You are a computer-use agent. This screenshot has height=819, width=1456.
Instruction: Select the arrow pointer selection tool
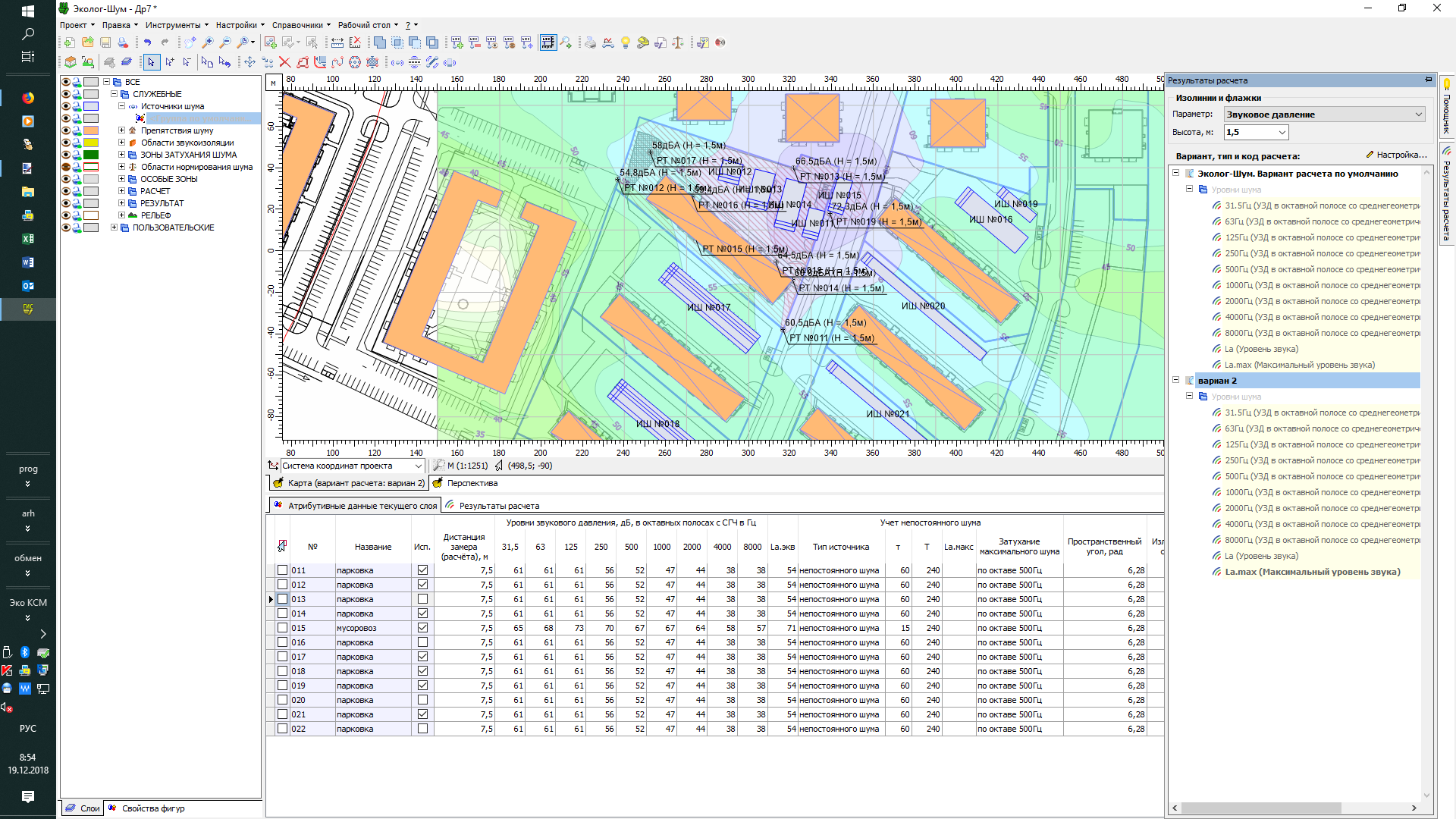[151, 63]
